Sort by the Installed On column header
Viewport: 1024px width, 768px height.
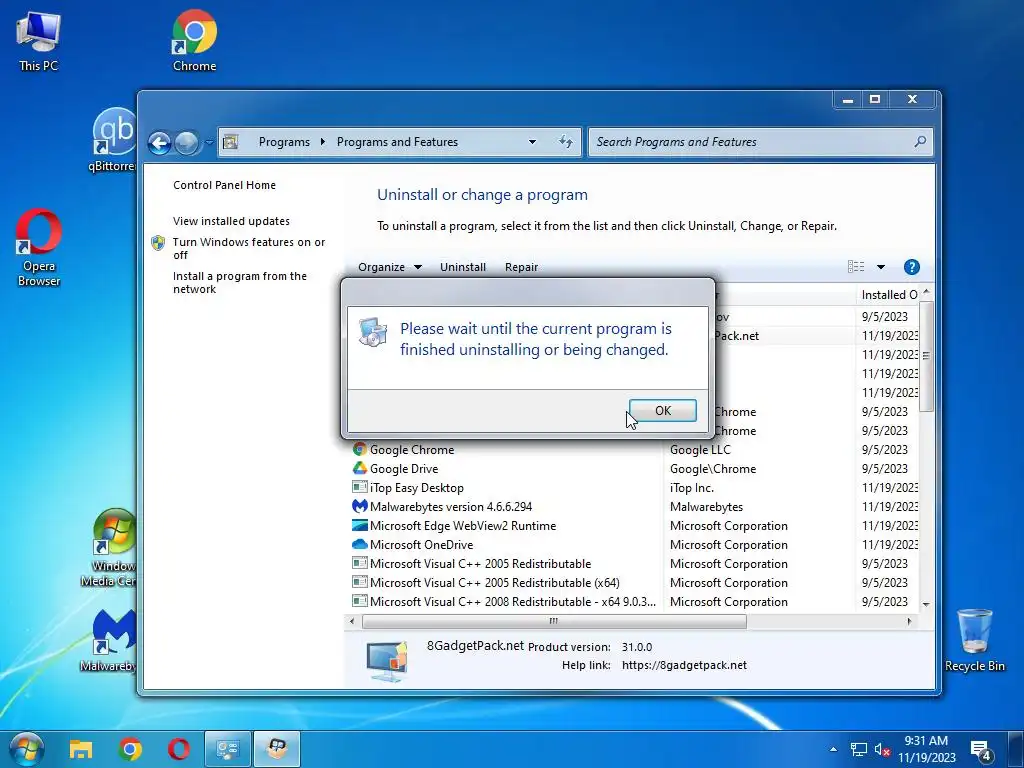click(x=887, y=295)
